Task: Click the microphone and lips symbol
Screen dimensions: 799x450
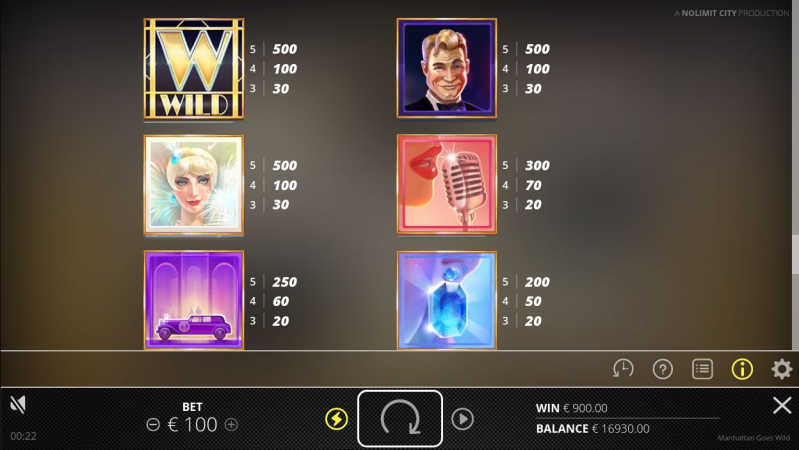Action: pos(447,184)
